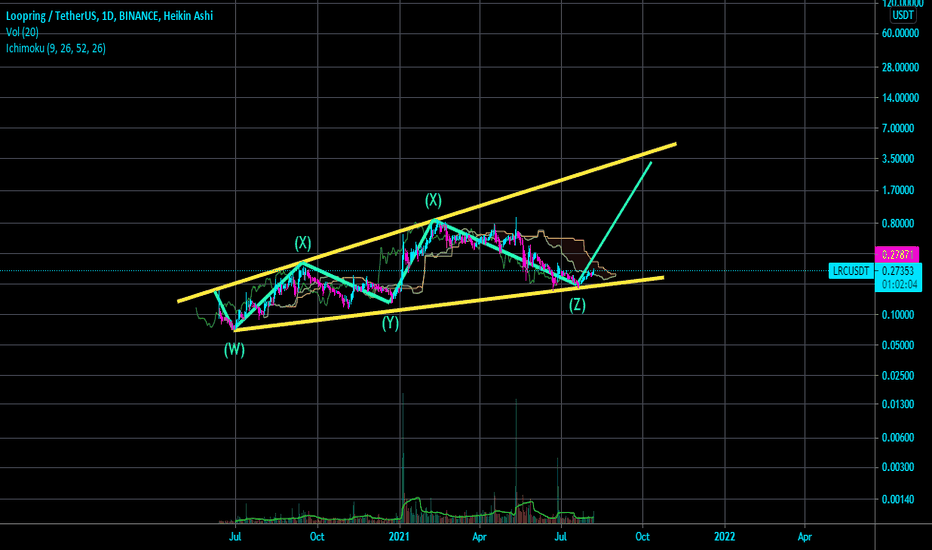Click the 0.00300 price axis level
The image size is (932, 550).
click(900, 467)
